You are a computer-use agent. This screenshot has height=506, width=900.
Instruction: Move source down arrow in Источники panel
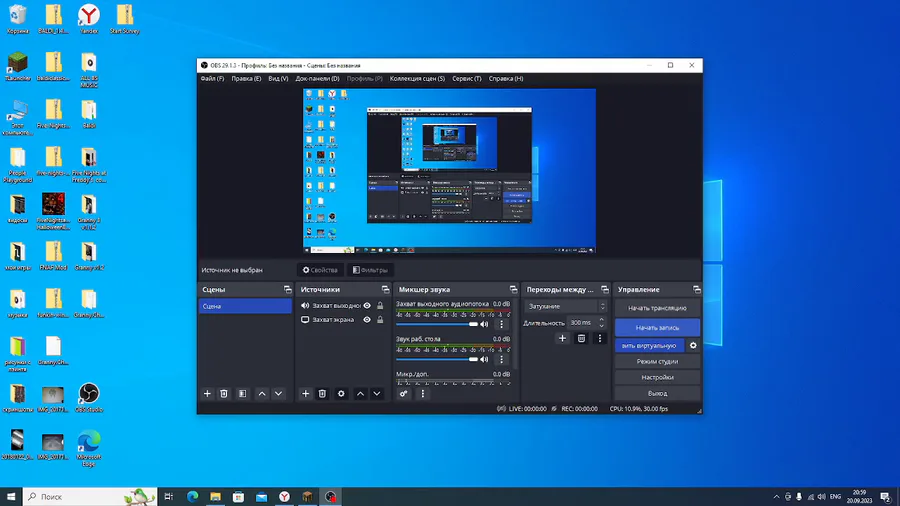point(377,394)
